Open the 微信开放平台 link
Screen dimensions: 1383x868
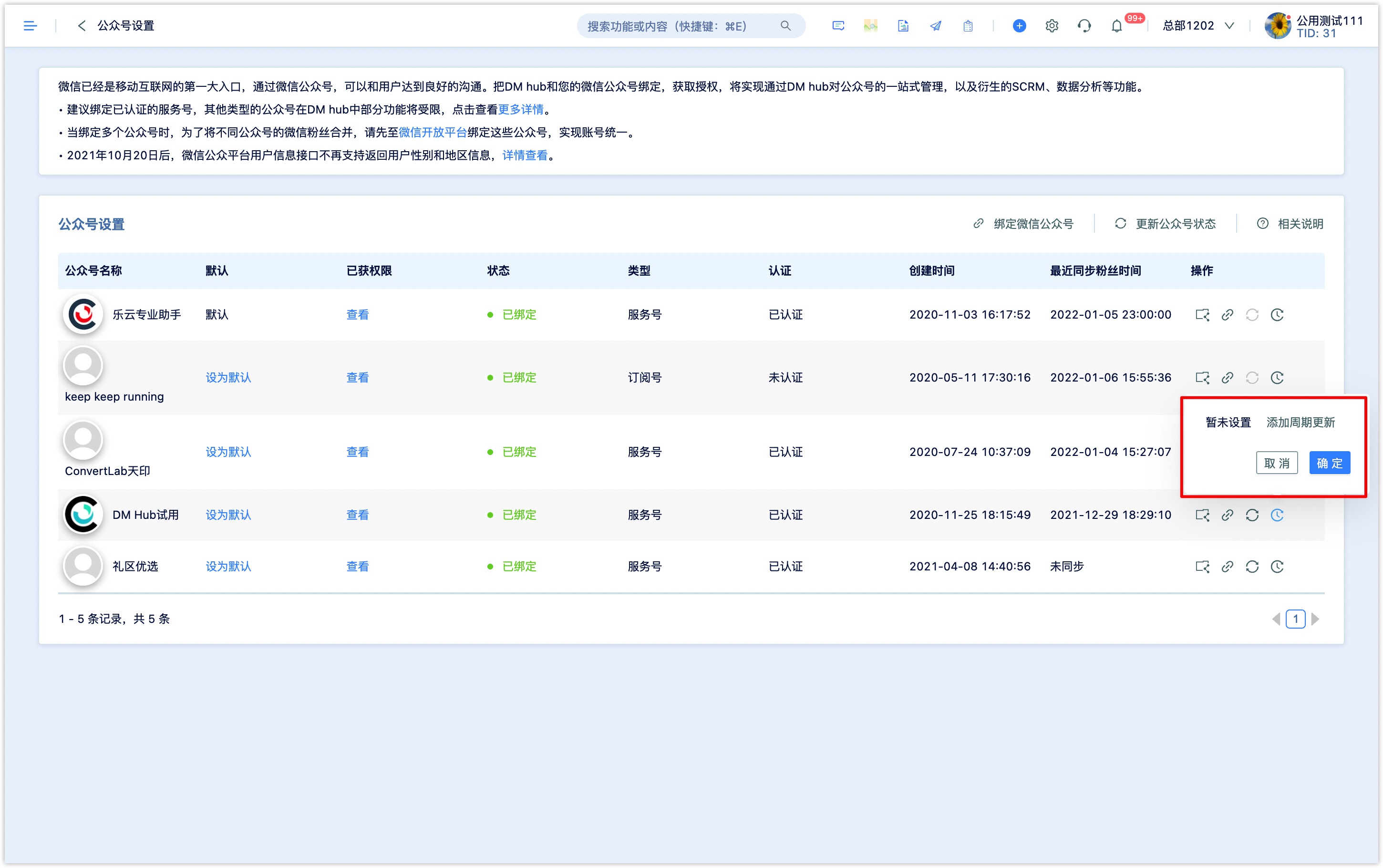point(433,133)
